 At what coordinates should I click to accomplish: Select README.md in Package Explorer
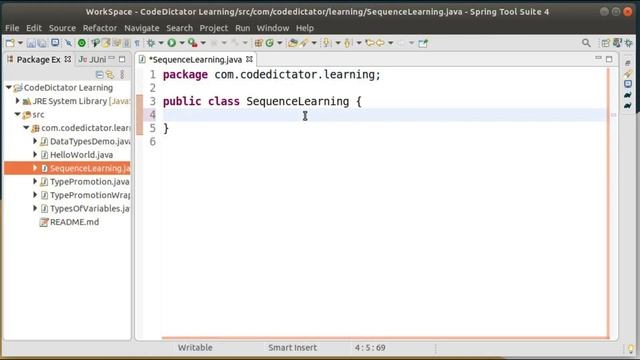pyautogui.click(x=74, y=222)
